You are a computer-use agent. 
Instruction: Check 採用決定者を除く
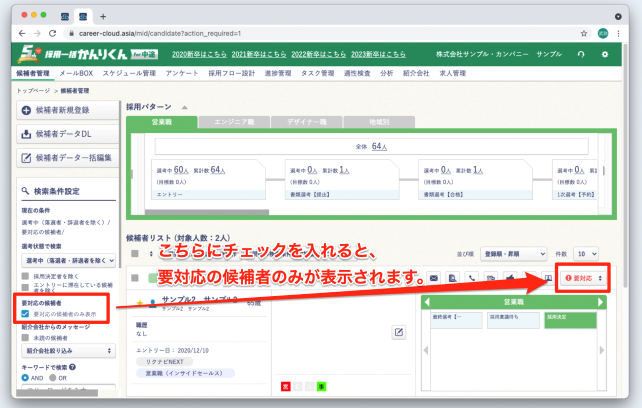pyautogui.click(x=25, y=276)
